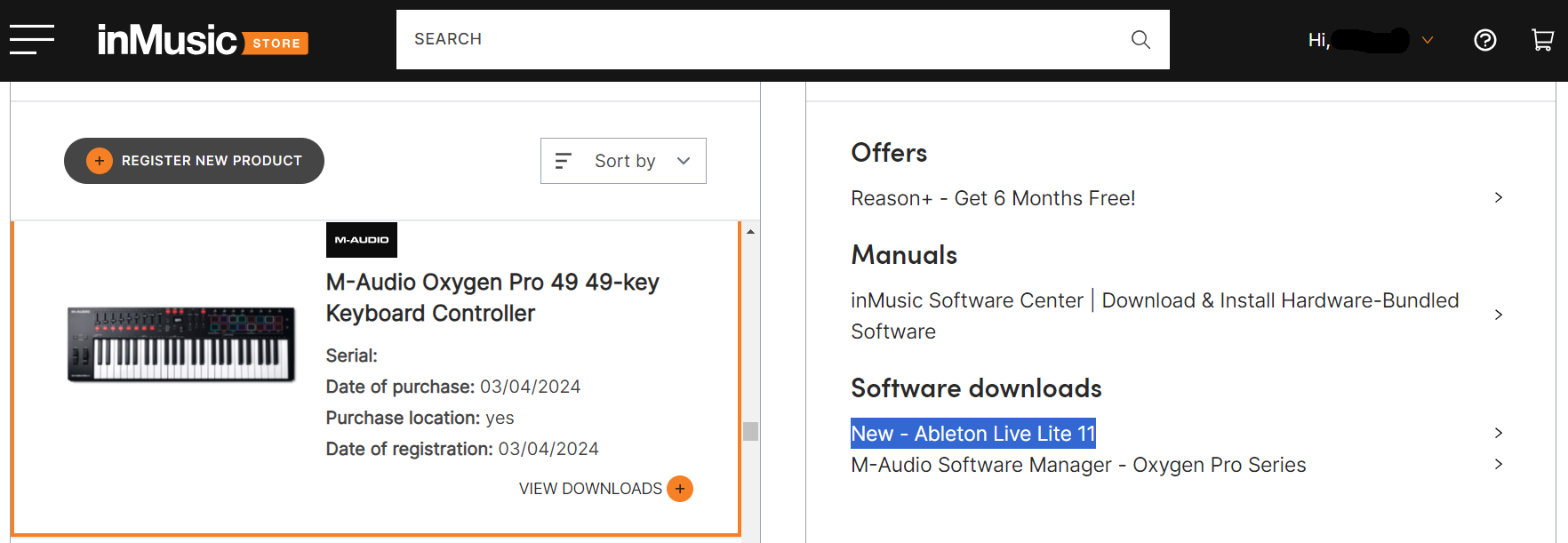This screenshot has width=1568, height=543.
Task: Open inMusic Software Center manual link
Action: pos(1155,315)
